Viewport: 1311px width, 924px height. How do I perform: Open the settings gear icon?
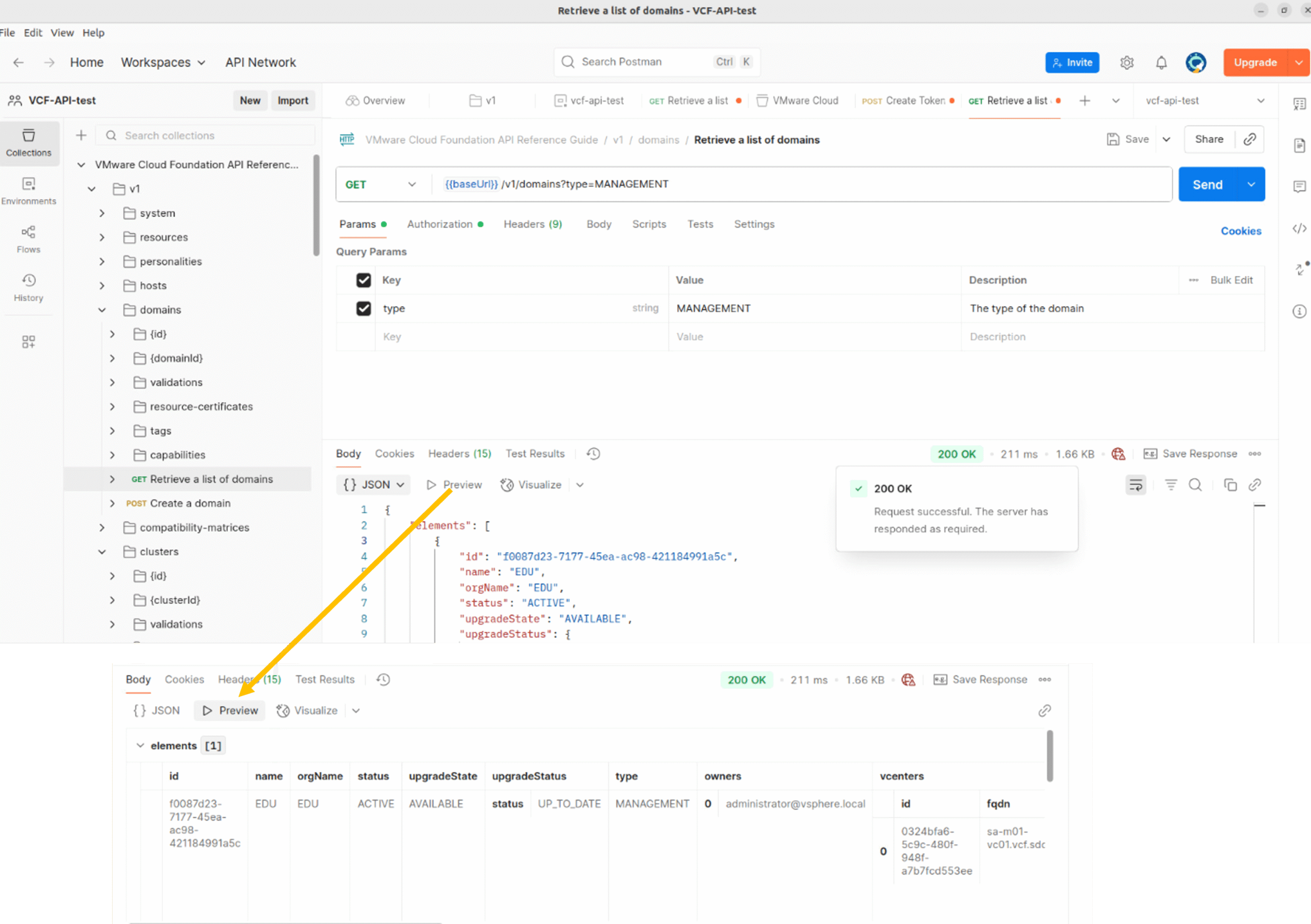coord(1126,62)
